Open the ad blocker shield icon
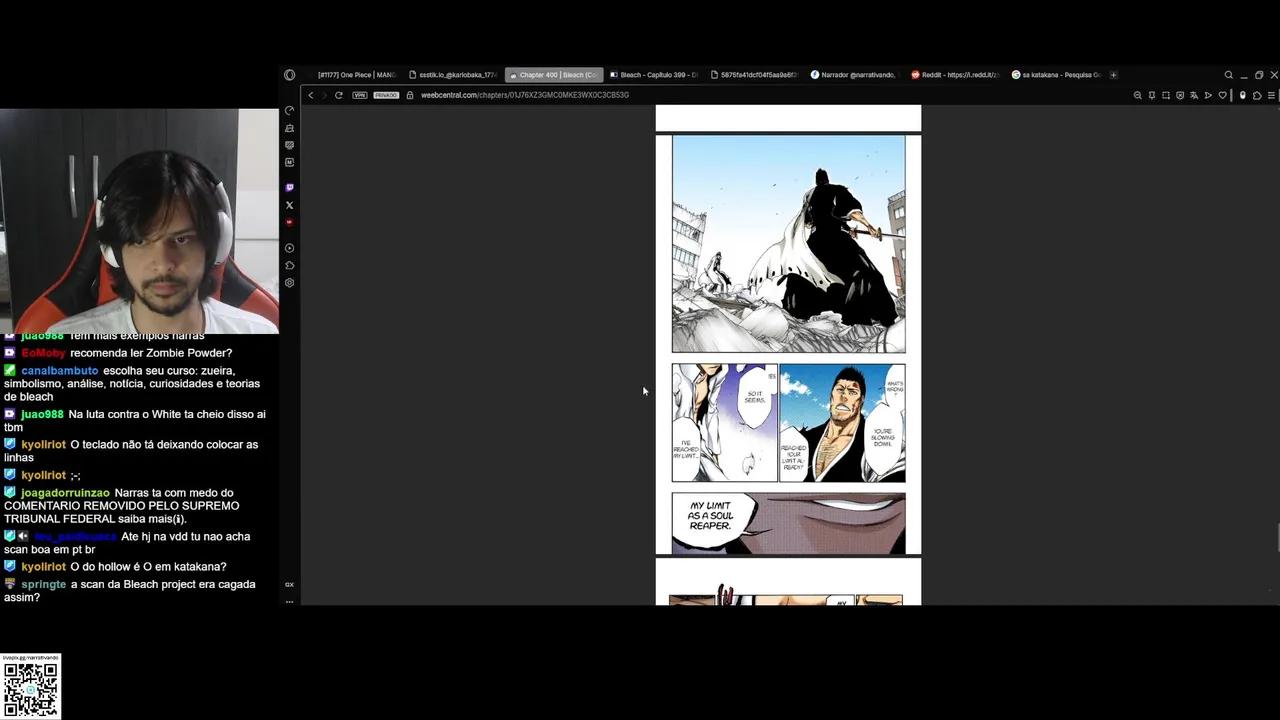Screen dimensions: 1280x720 coord(1180,95)
